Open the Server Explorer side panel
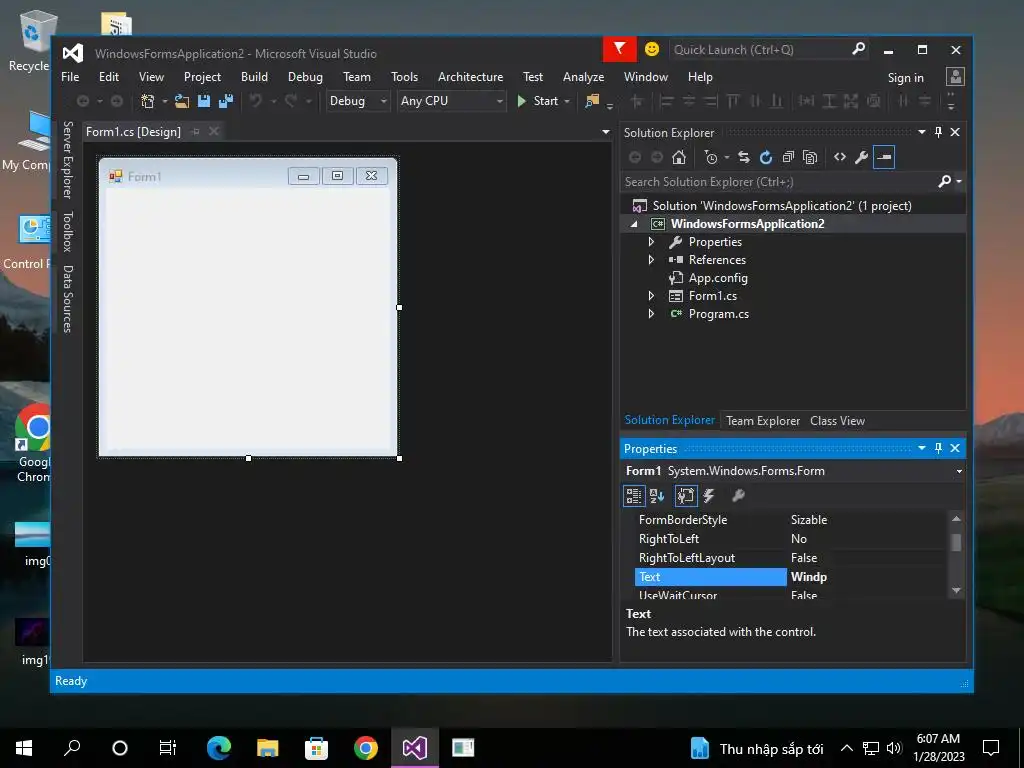 click(67, 160)
